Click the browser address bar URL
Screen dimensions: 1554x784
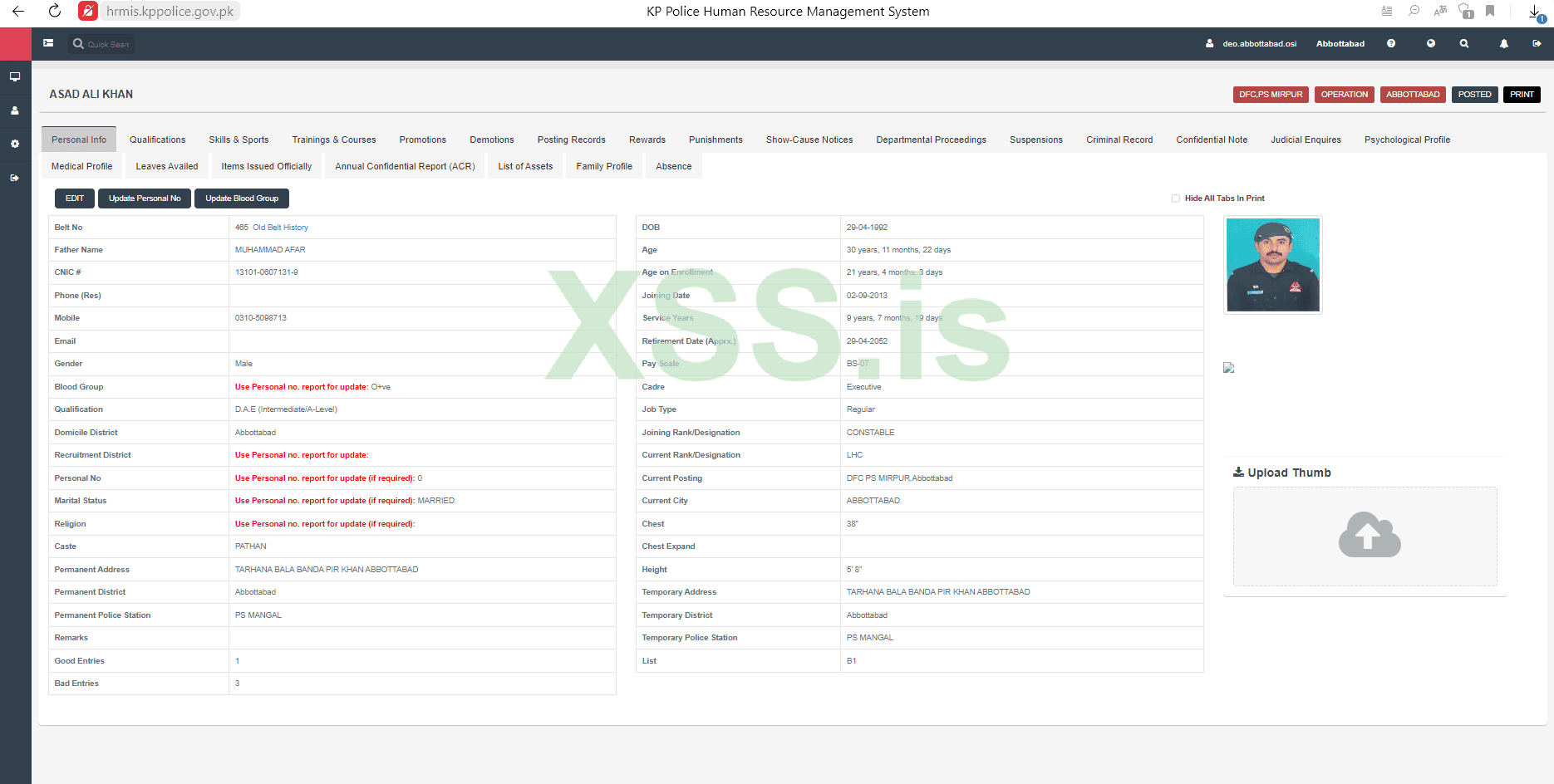click(170, 12)
